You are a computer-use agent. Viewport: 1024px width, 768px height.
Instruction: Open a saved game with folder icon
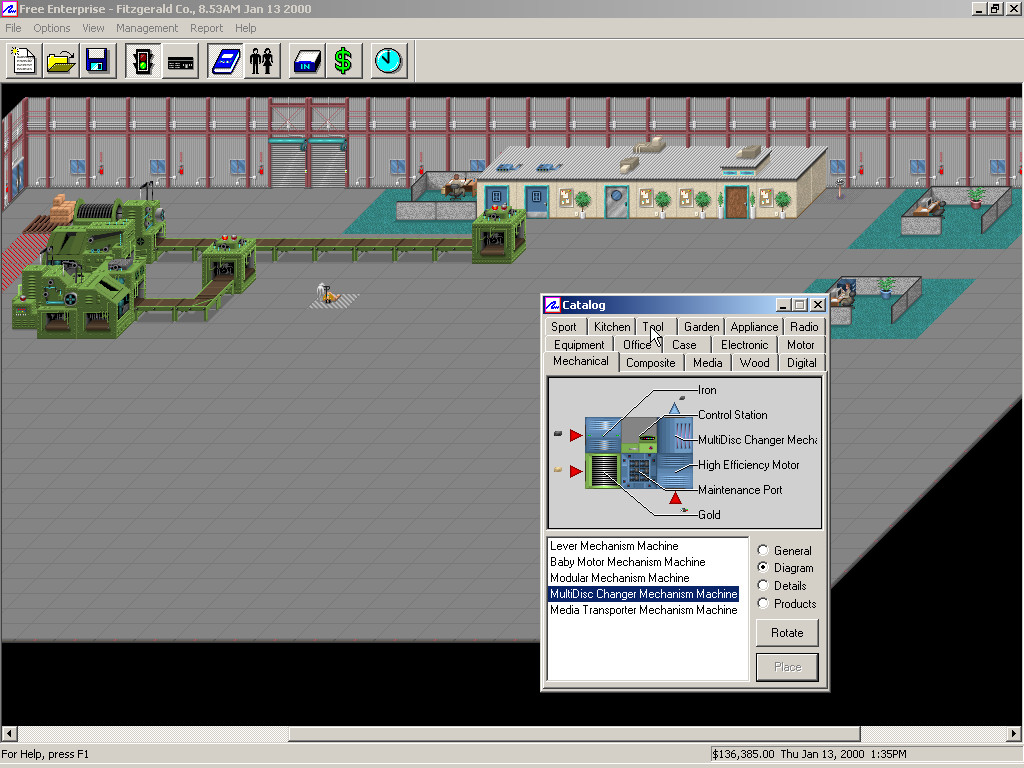60,62
